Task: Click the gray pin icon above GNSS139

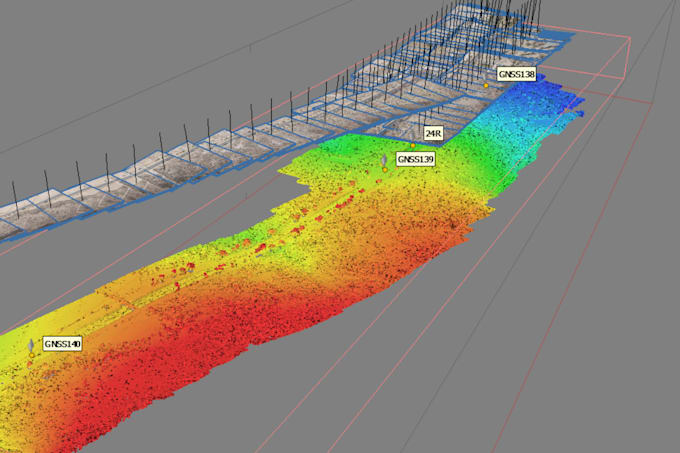Action: coord(384,161)
